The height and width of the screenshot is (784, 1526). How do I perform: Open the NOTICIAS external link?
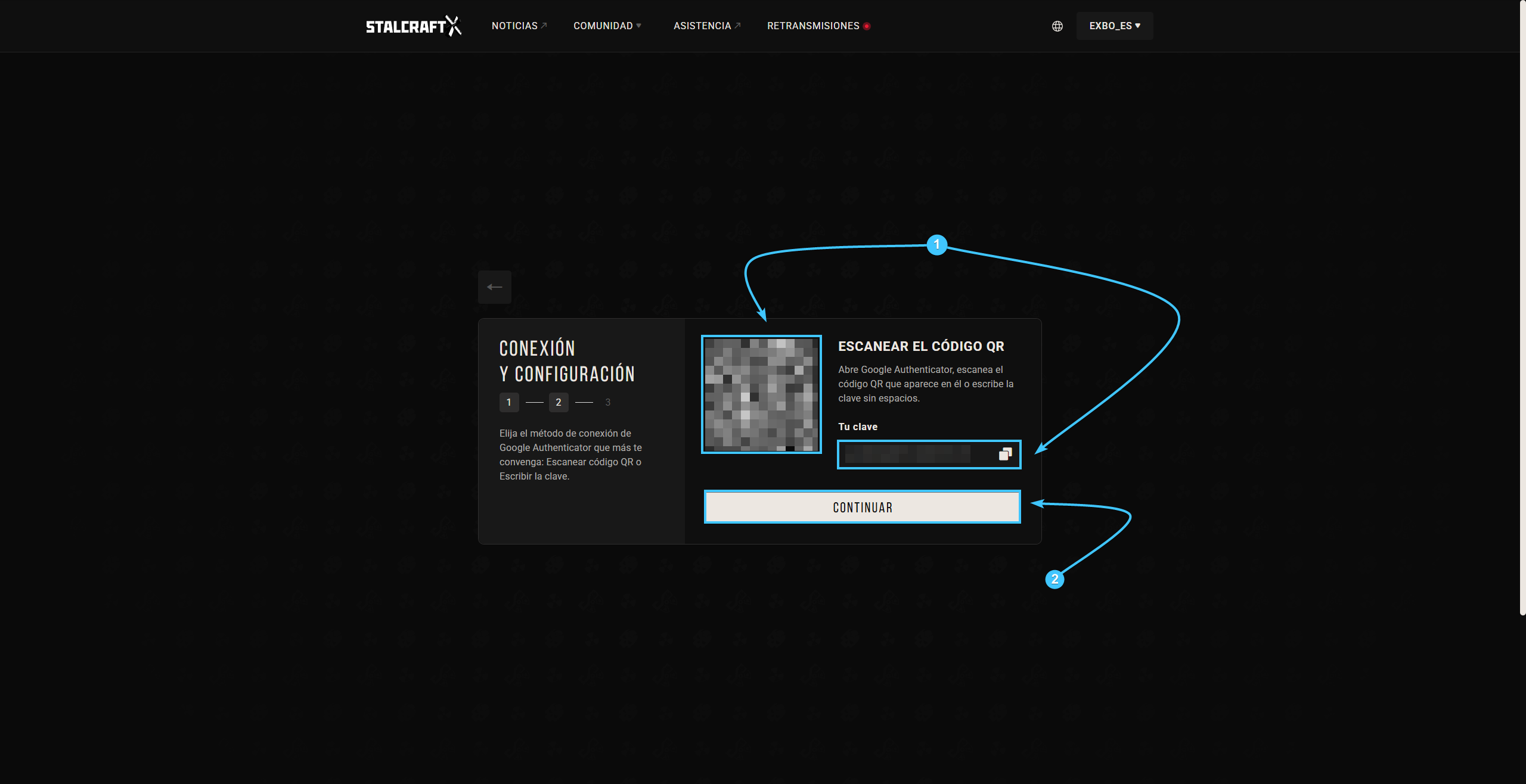point(519,26)
